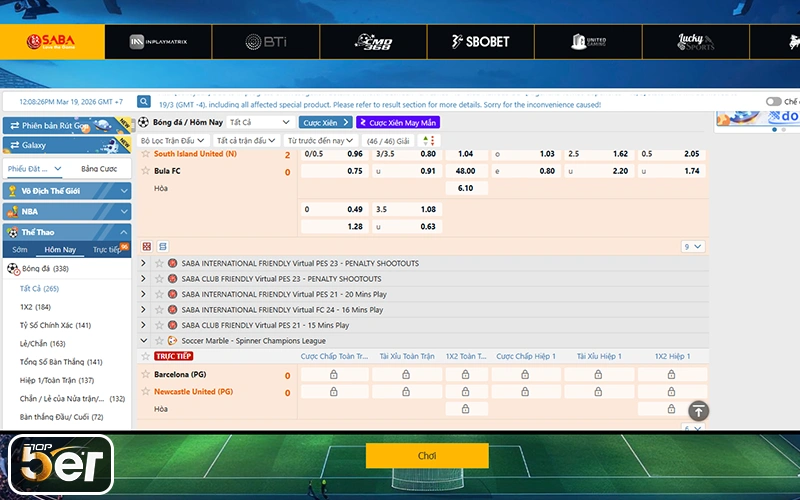Open the Phiếu Đặt dropdown tab
Image resolution: width=800 pixels, height=500 pixels.
tap(35, 168)
